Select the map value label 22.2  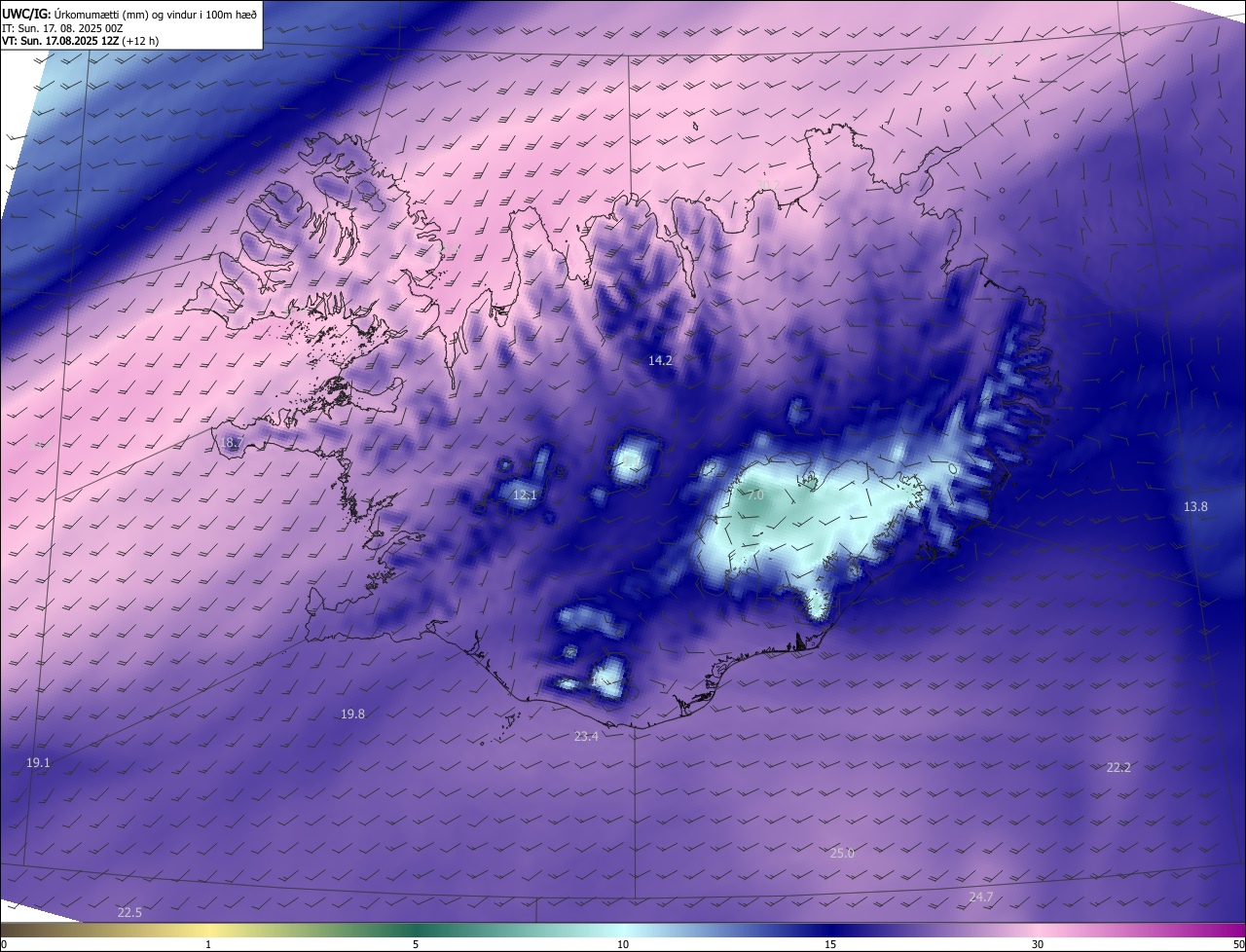point(1118,767)
